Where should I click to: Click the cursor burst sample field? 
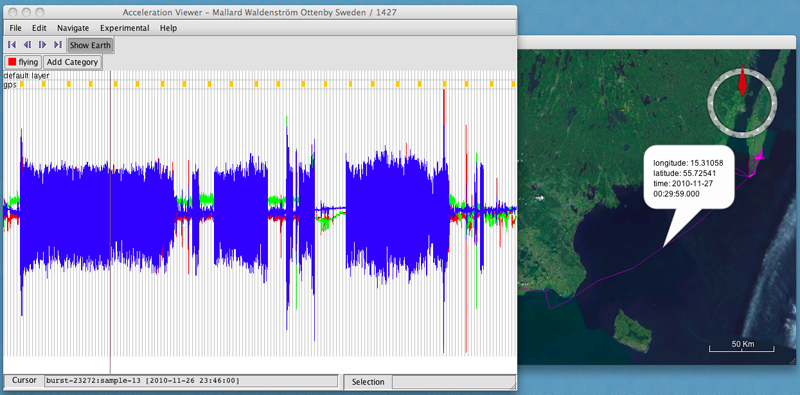point(191,381)
